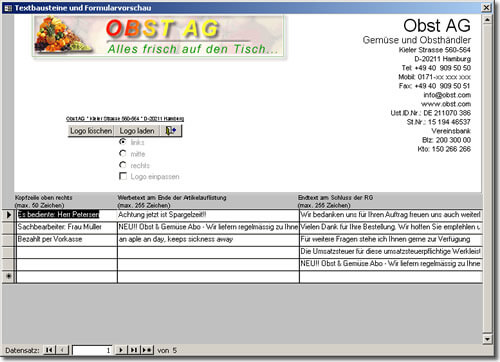Click the record number input field
The image size is (500, 362).
point(92,350)
